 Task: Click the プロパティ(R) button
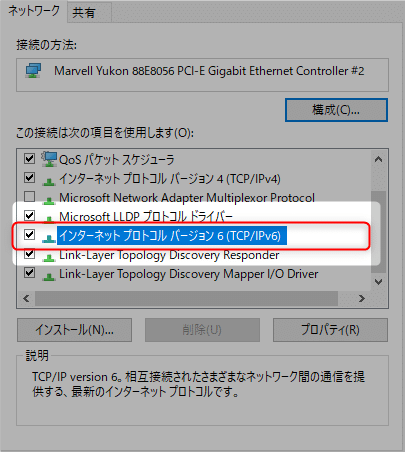(x=330, y=330)
